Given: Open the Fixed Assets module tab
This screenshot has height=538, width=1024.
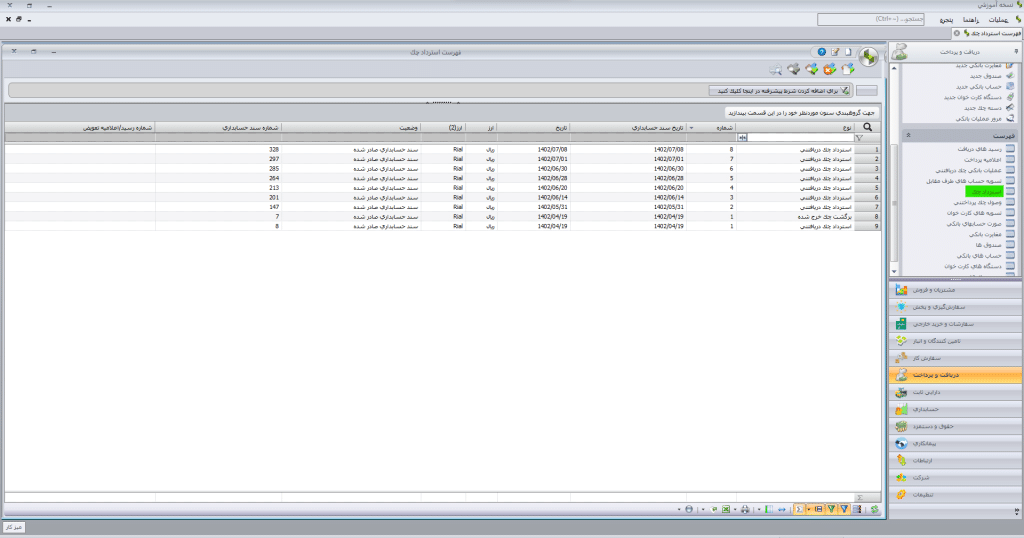Looking at the screenshot, I should click(955, 392).
